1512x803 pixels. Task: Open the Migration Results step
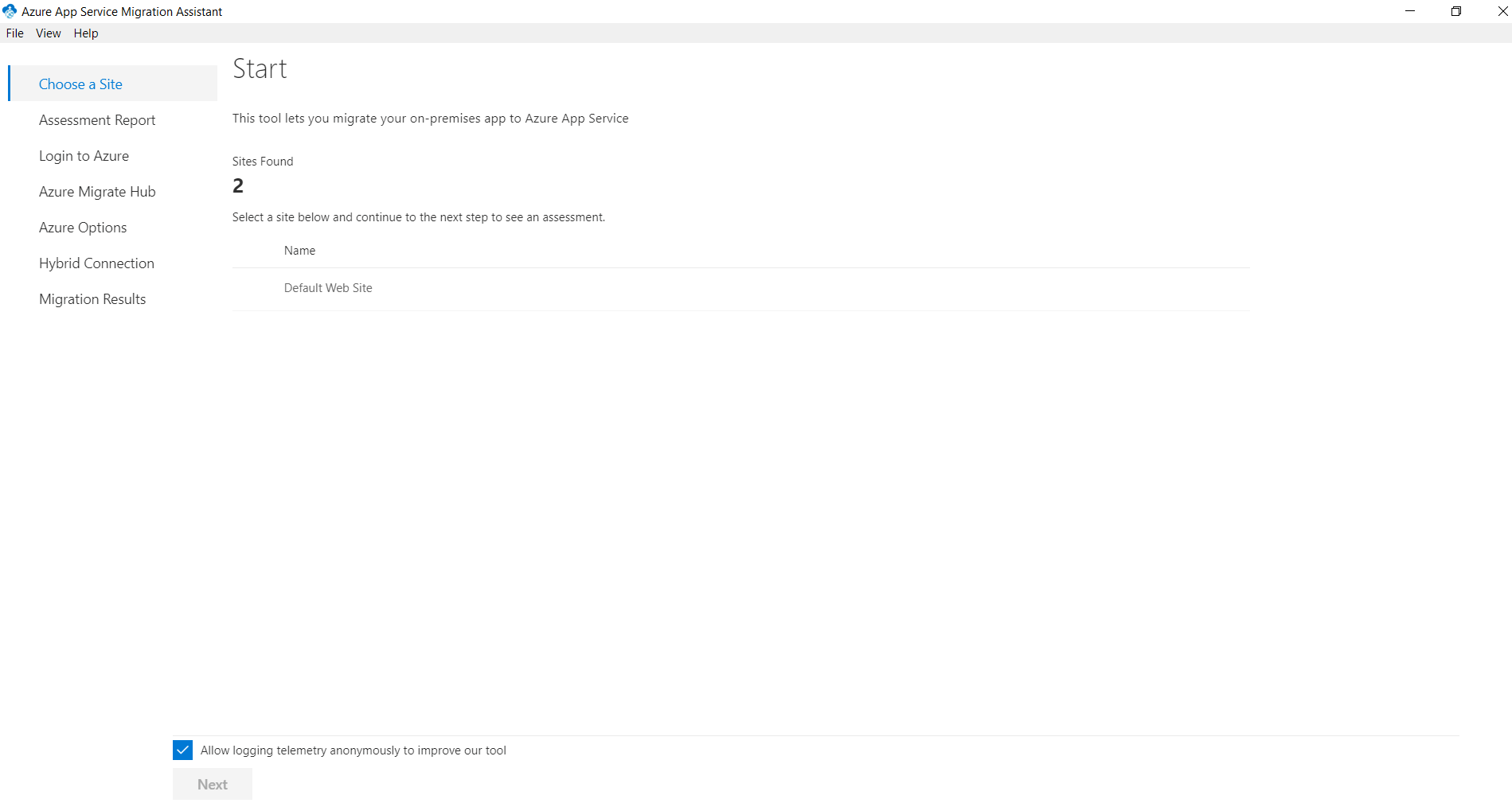pos(92,299)
